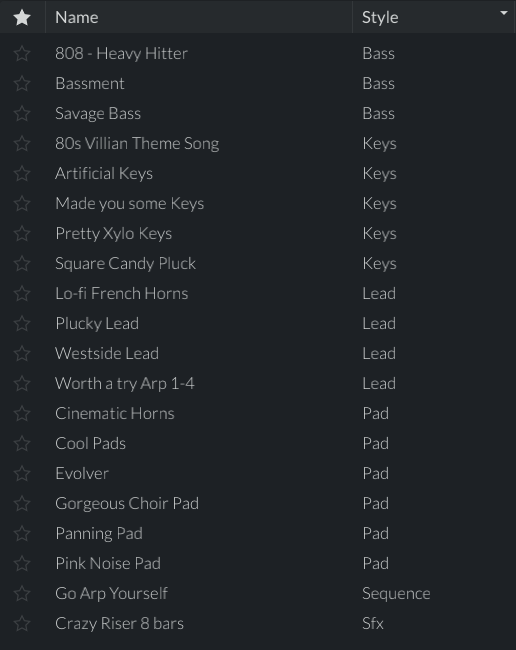
Task: Choose the Square Candy Pluck preset
Action: pos(258,263)
